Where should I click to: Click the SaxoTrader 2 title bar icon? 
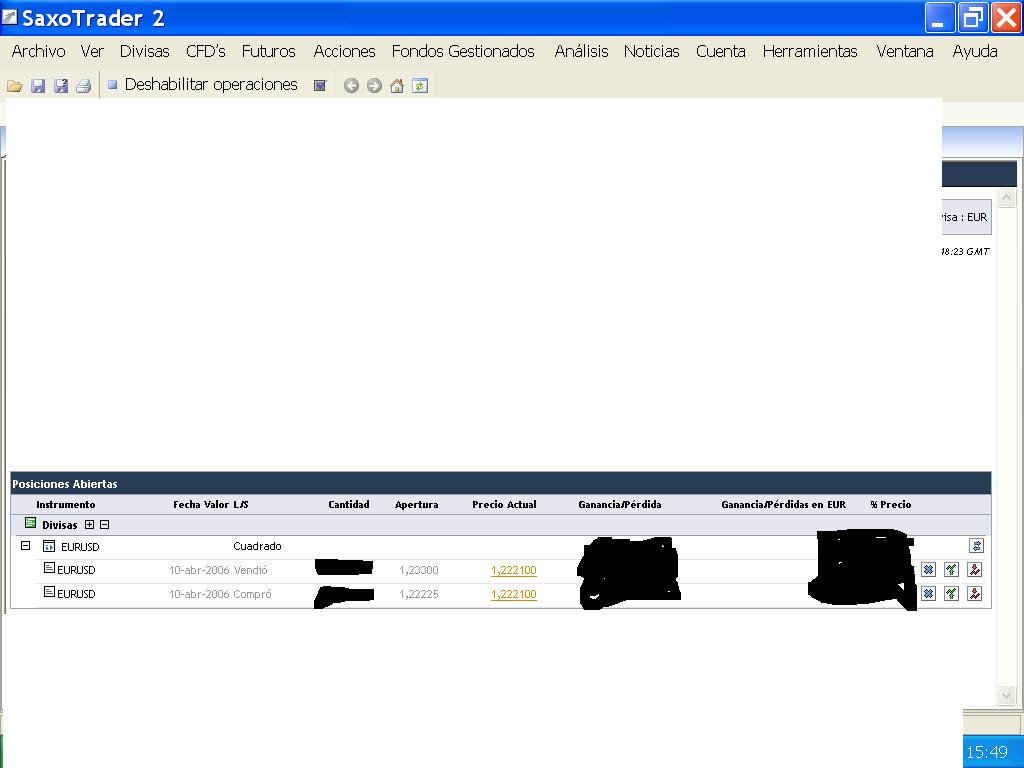point(9,17)
